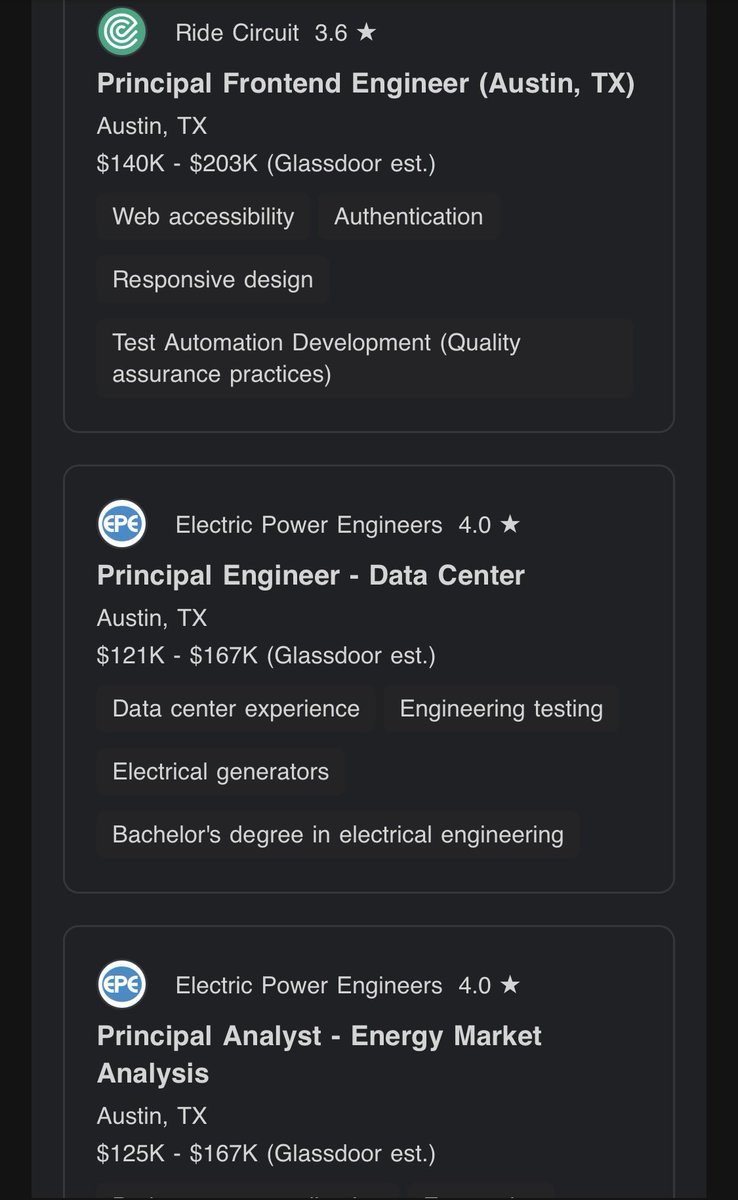Screen dimensions: 738x1200
Task: Click Electric Power Engineers name on Data Center card
Action: 309,525
